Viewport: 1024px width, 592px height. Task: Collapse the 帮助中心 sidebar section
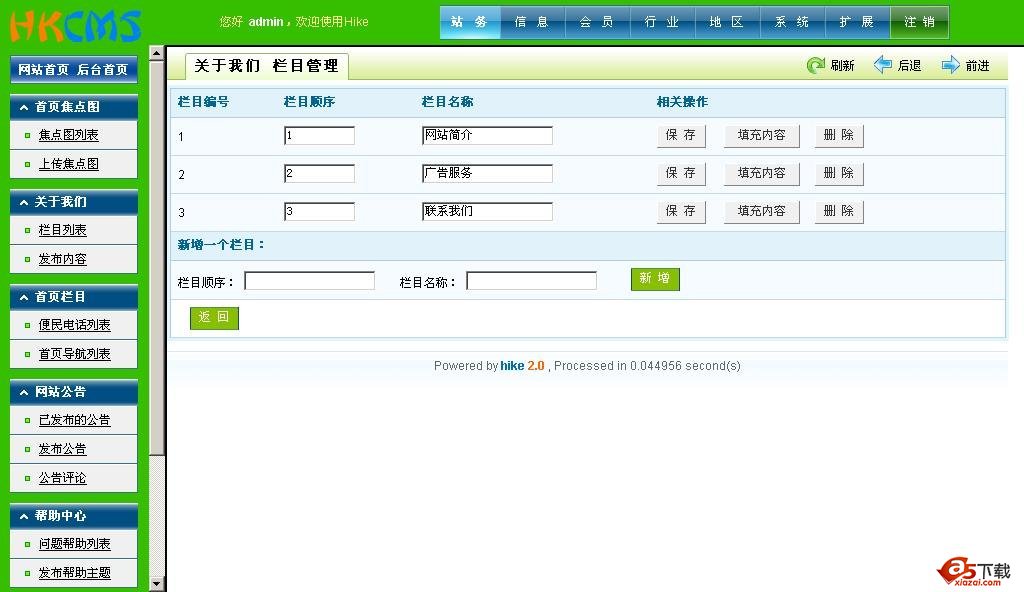[x=24, y=516]
